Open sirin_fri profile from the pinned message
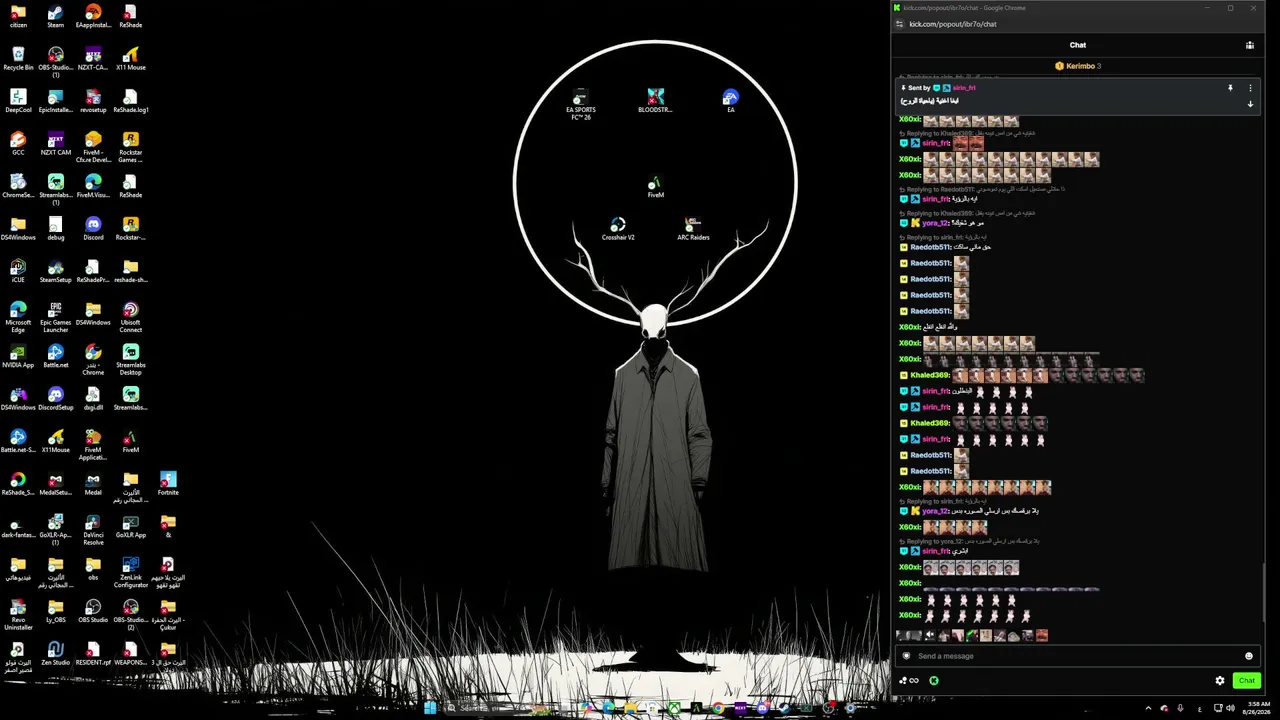This screenshot has height=720, width=1280. [x=964, y=88]
